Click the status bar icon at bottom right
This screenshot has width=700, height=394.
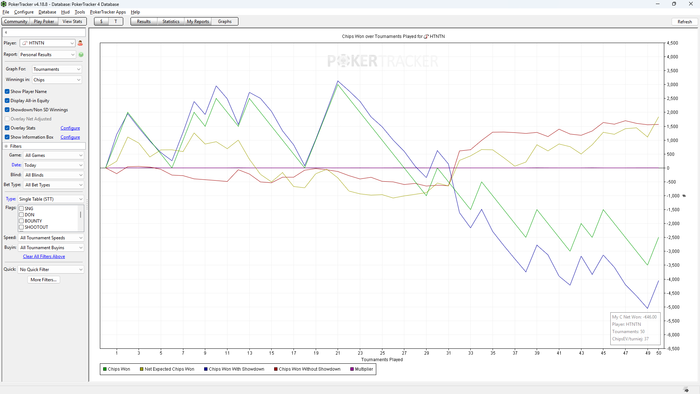[686, 390]
